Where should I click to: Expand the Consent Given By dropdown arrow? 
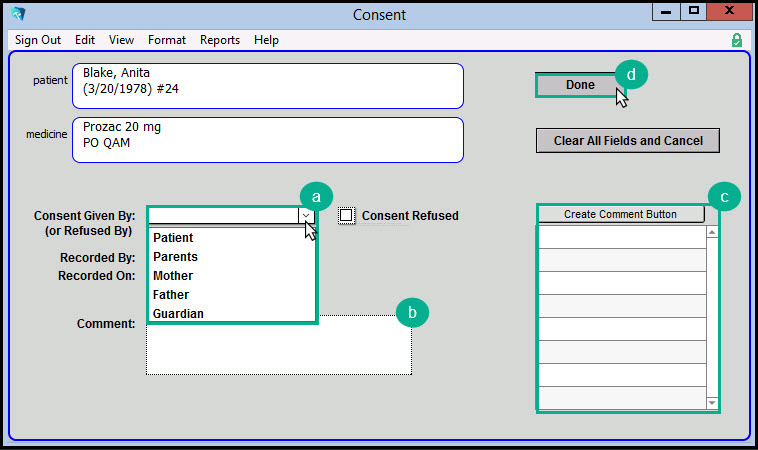(306, 215)
